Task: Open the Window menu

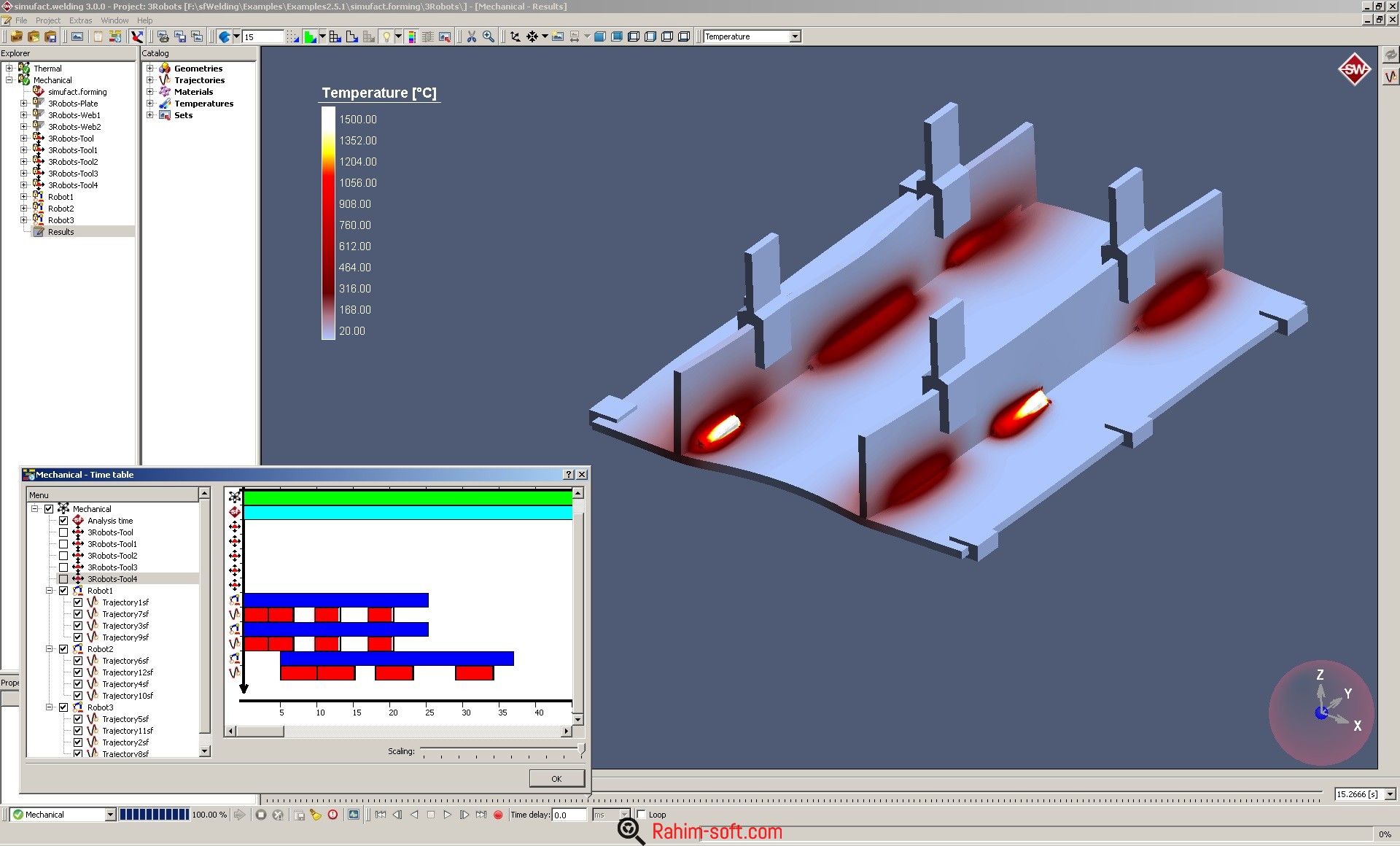Action: point(114,20)
